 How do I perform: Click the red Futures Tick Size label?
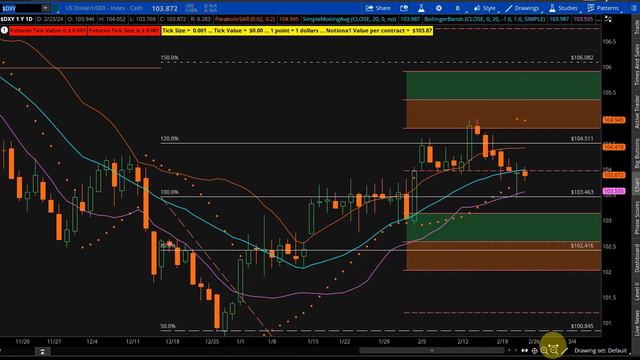coord(124,31)
